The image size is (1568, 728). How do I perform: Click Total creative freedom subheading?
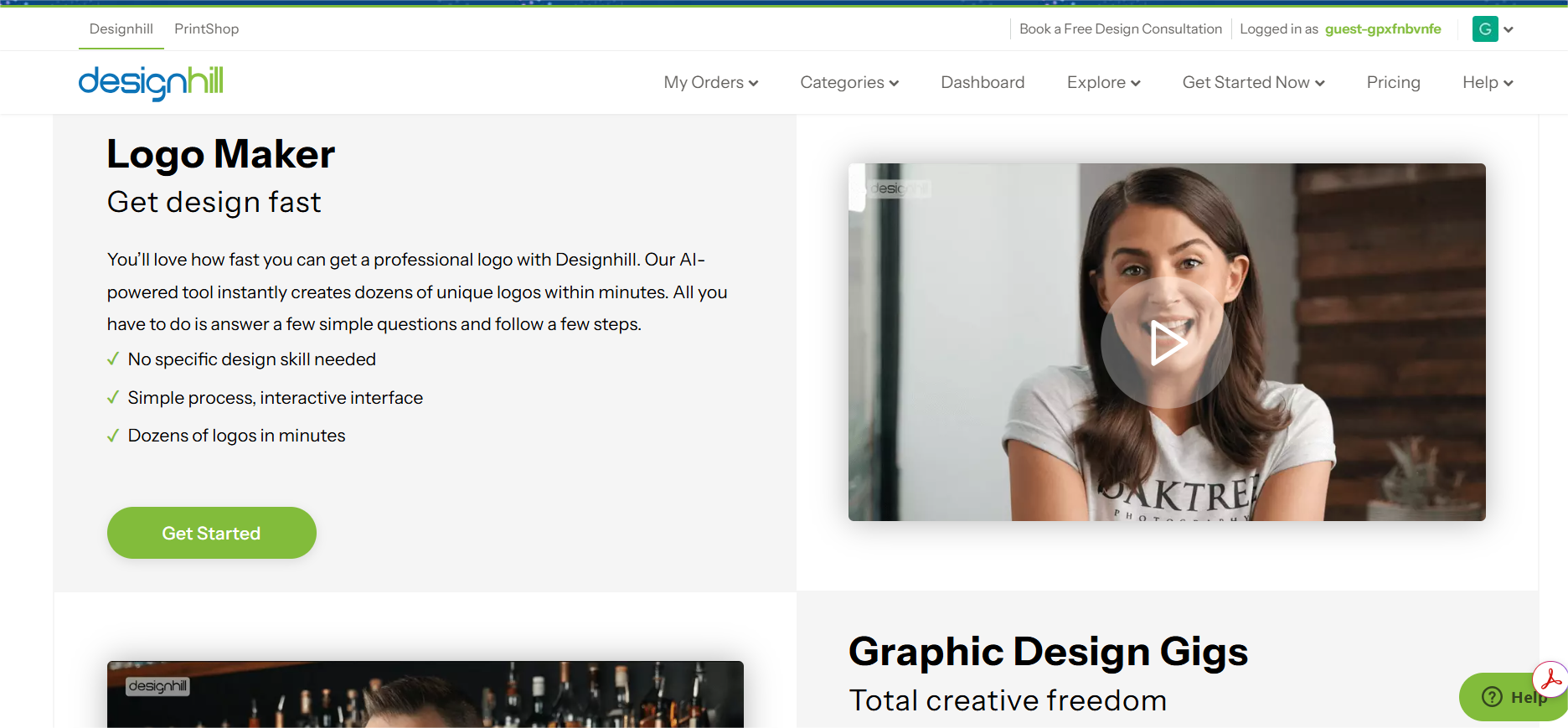(x=1008, y=700)
